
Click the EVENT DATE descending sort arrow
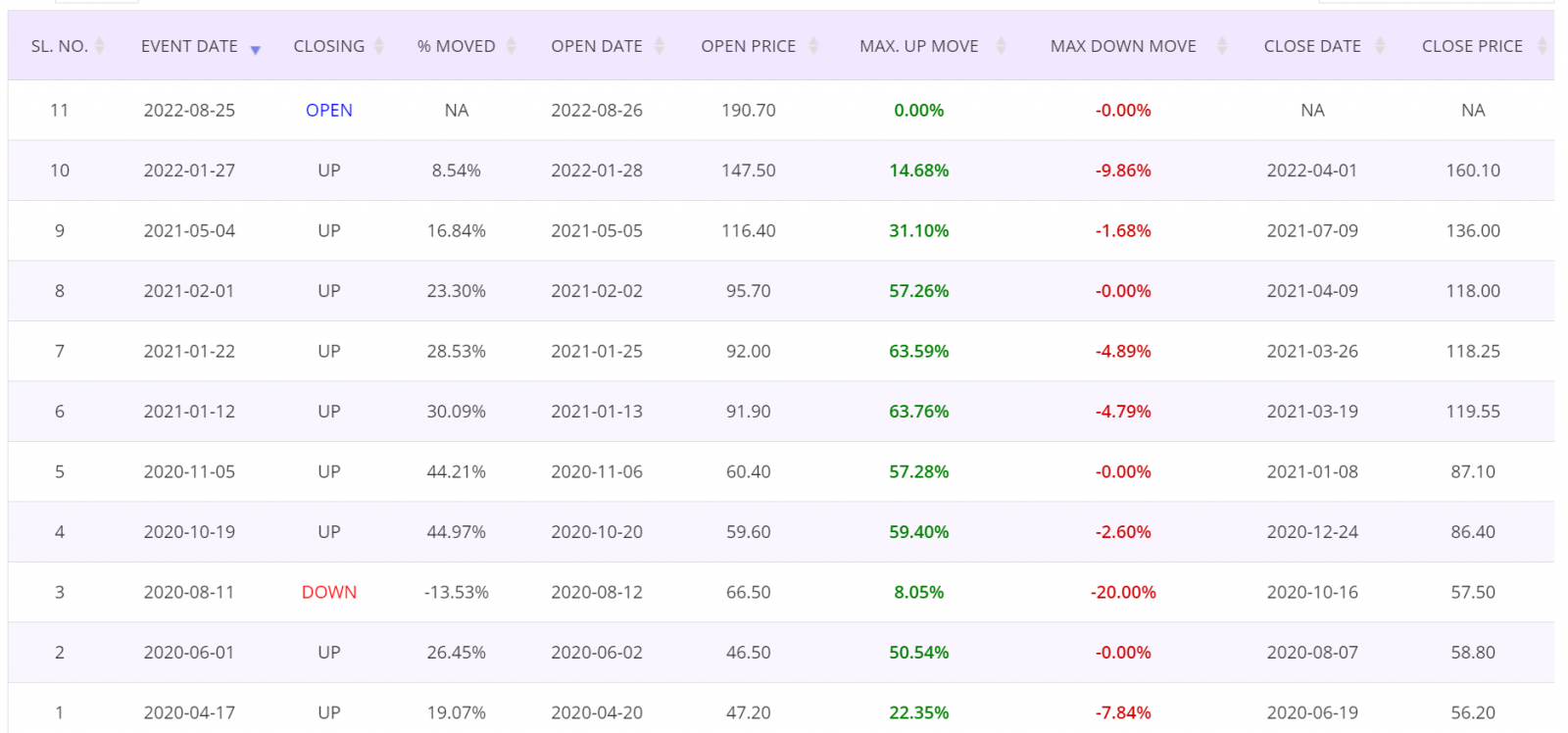coord(256,50)
